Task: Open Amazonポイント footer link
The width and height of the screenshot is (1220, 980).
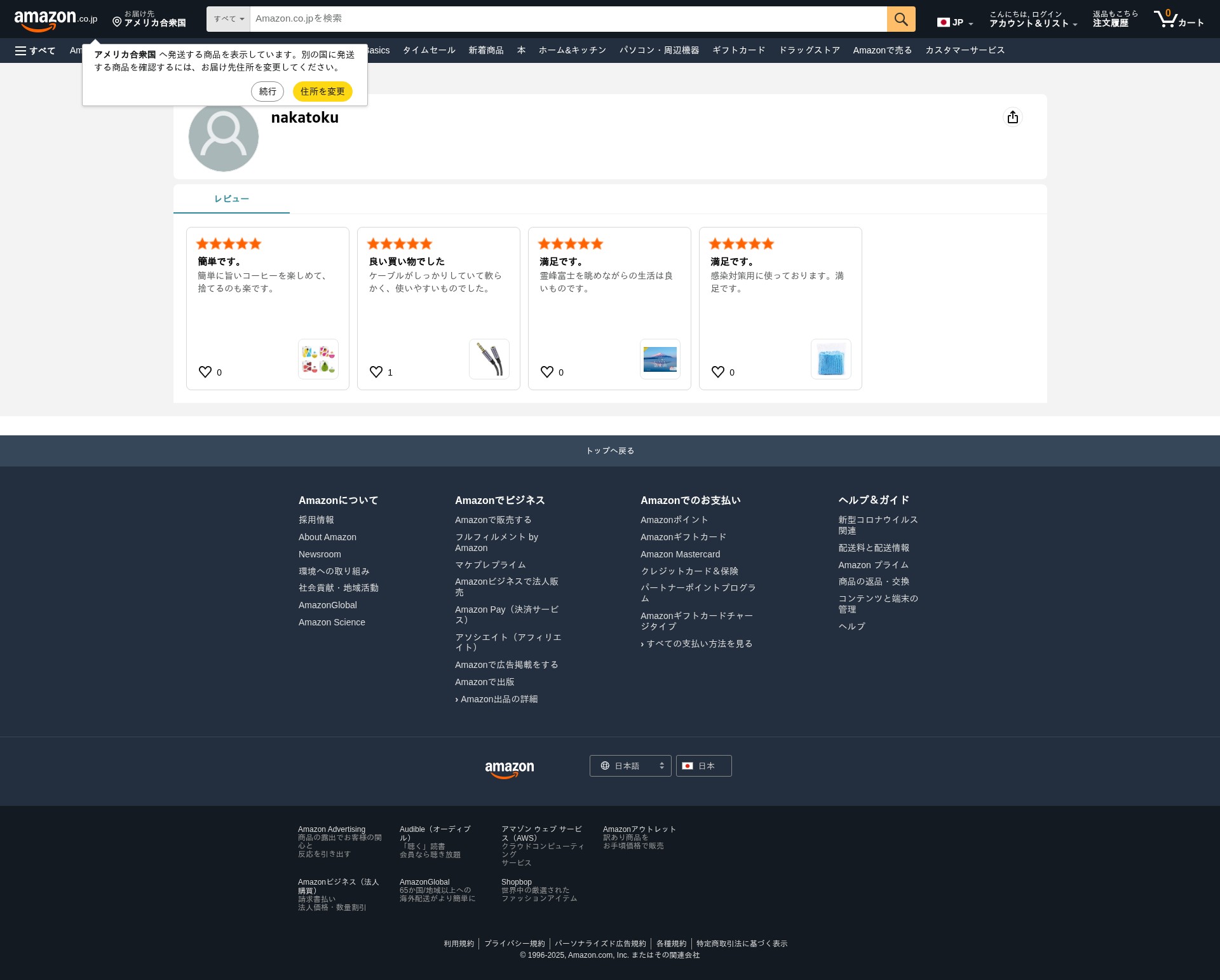Action: coord(674,520)
